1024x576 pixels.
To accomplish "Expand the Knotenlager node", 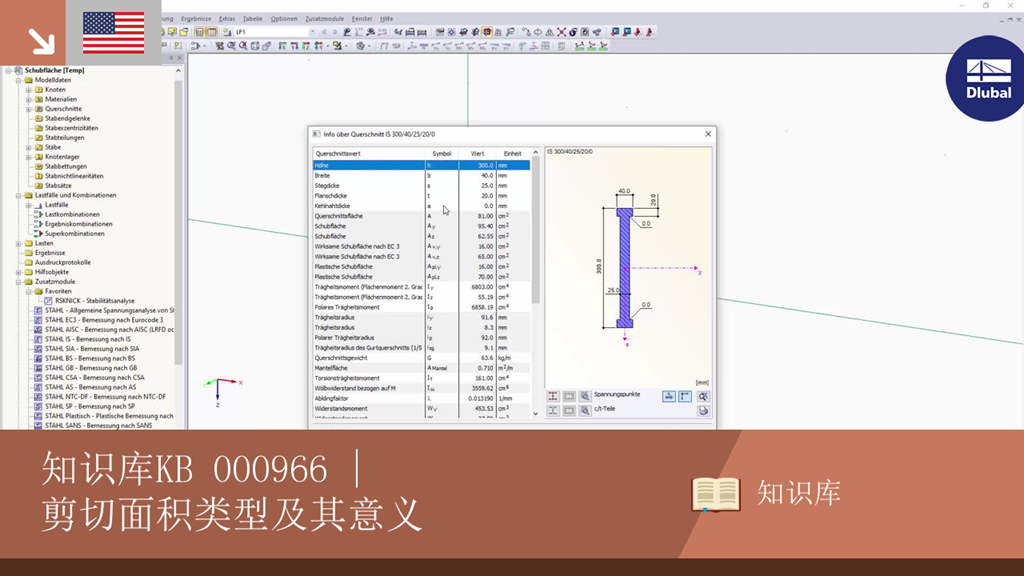I will pos(29,157).
